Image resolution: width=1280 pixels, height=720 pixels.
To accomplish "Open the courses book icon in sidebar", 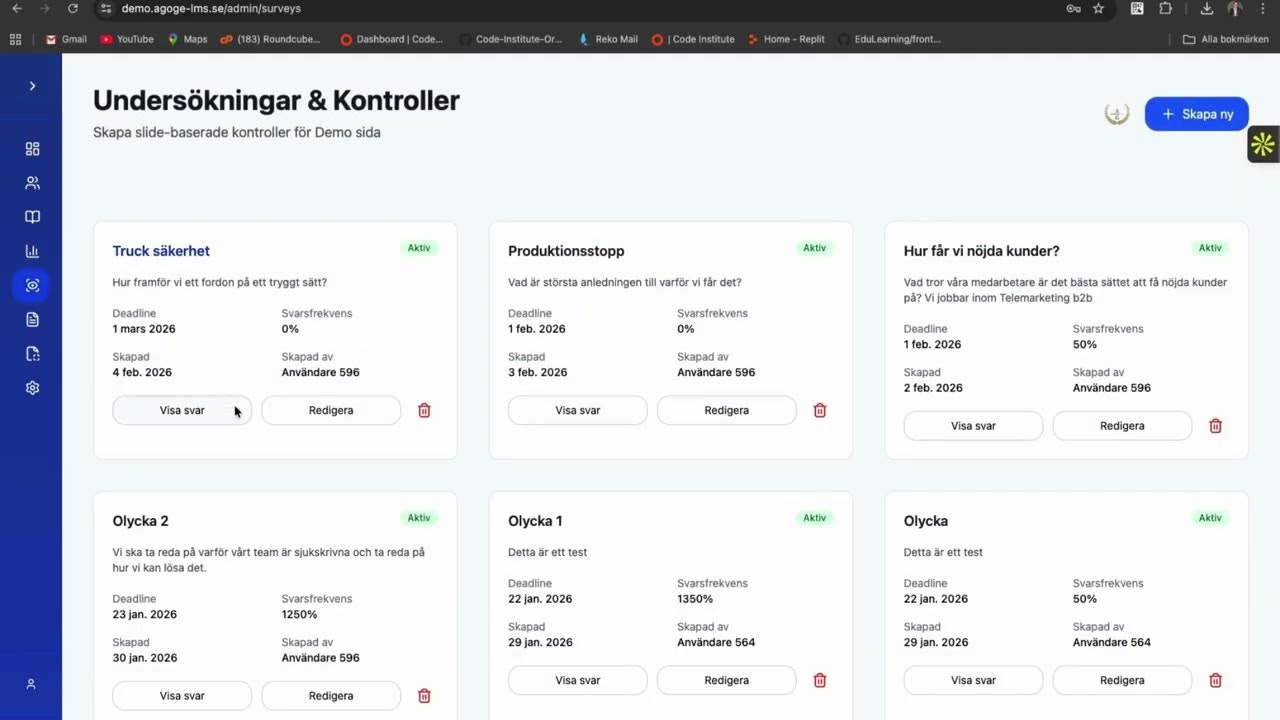I will coord(32,217).
